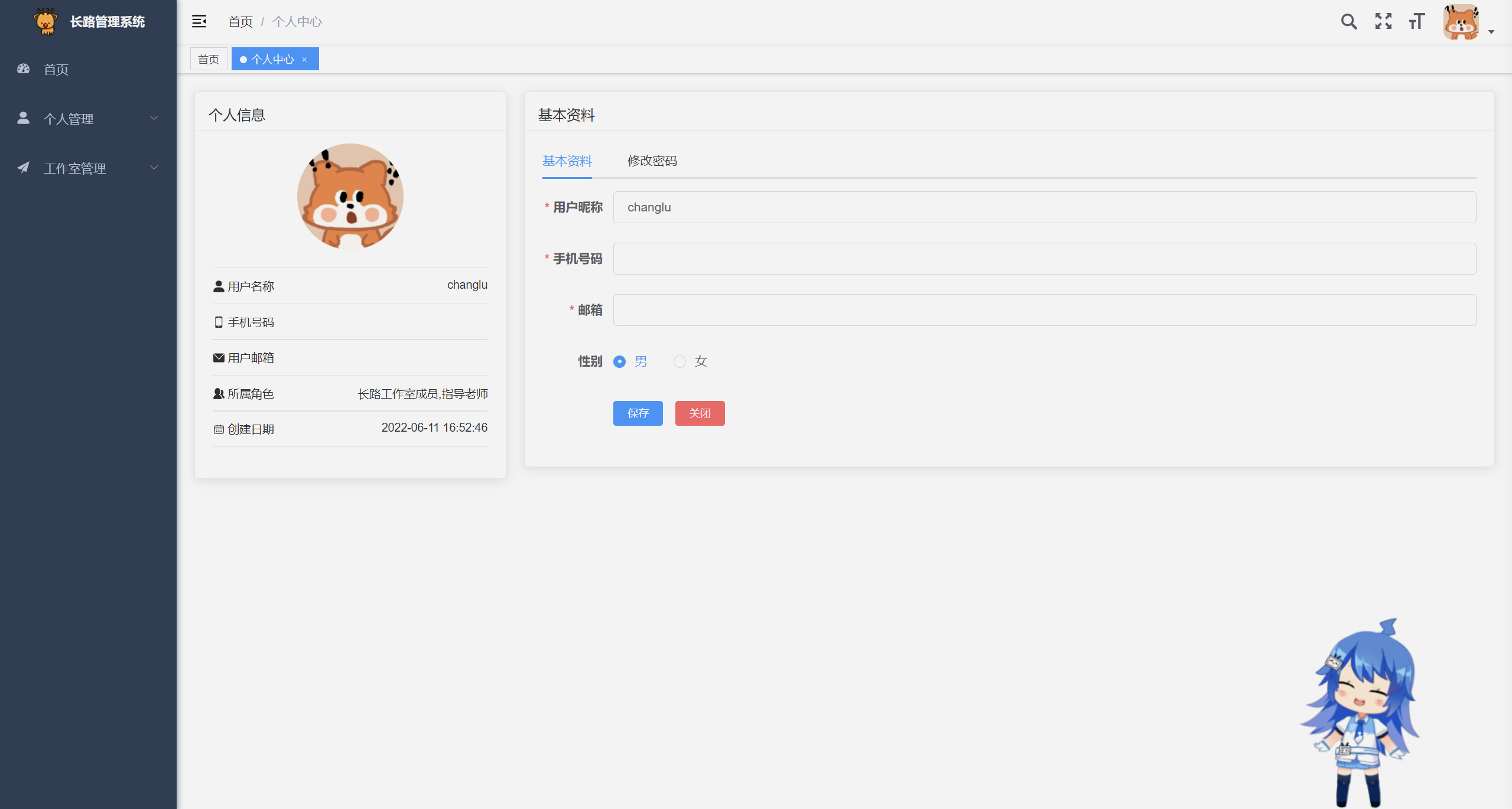Click the deer logo of 长路管理系统

[x=45, y=22]
